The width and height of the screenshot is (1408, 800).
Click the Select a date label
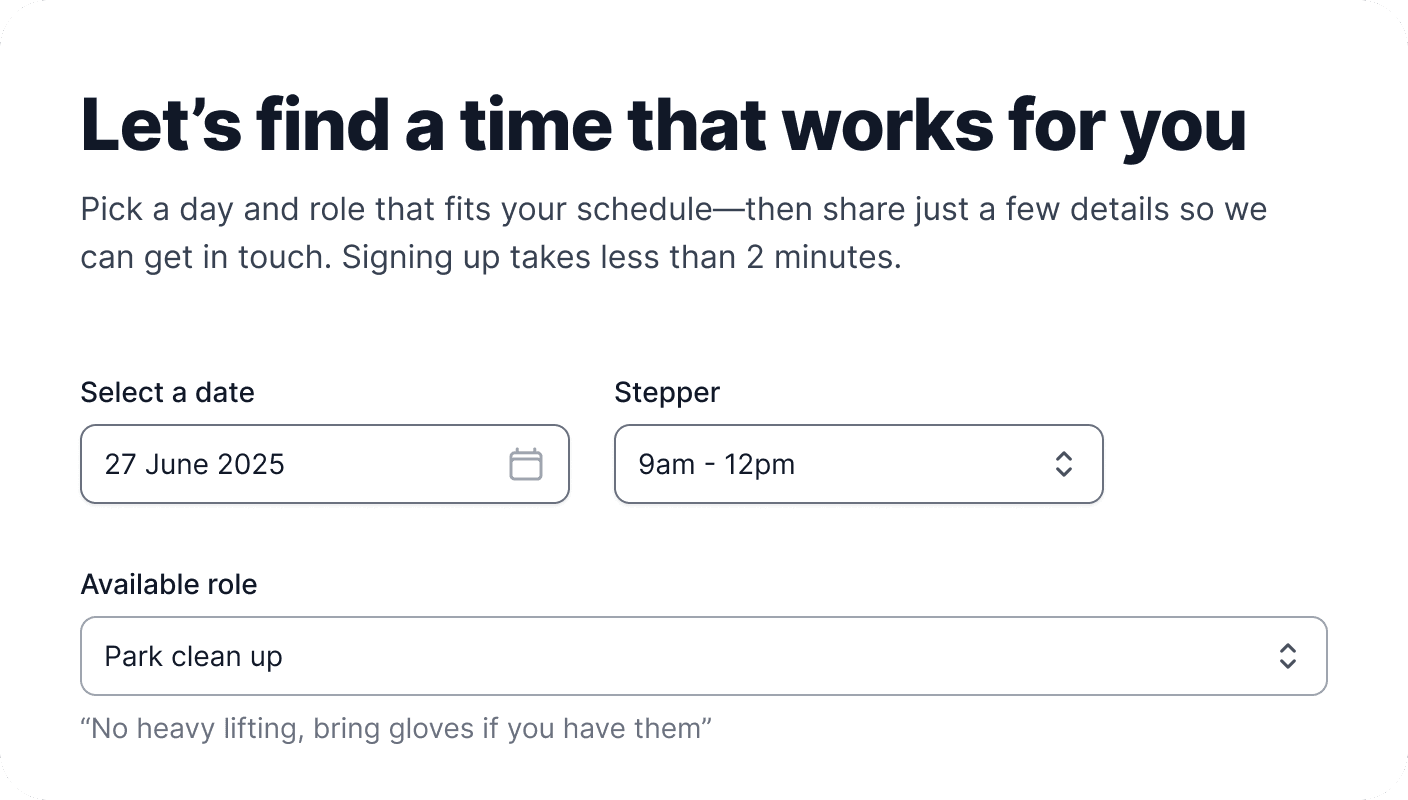coord(167,392)
